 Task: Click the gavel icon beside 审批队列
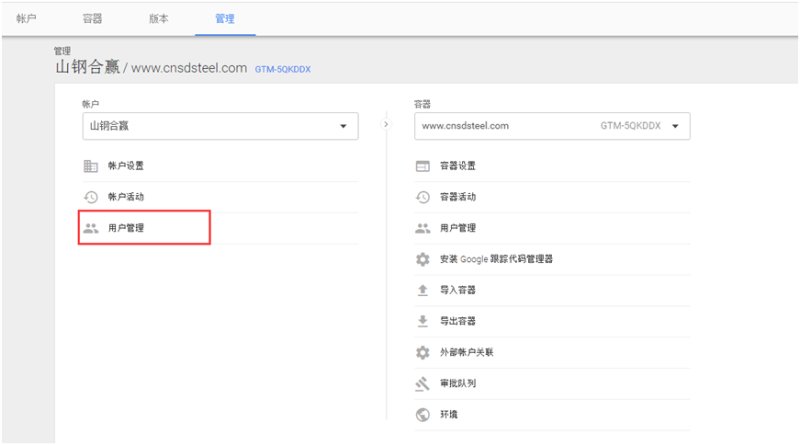tap(422, 383)
